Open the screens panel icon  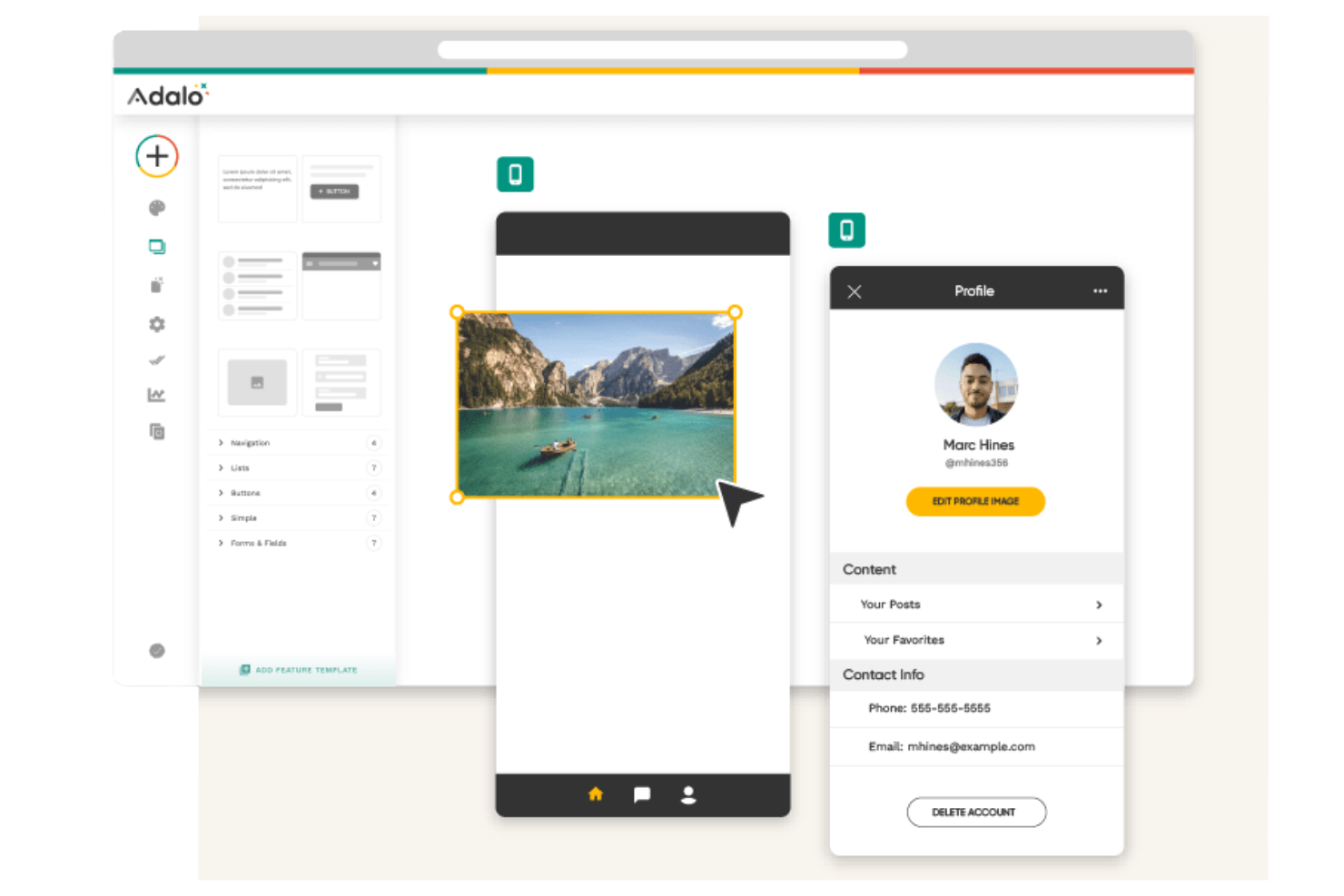tap(156, 245)
